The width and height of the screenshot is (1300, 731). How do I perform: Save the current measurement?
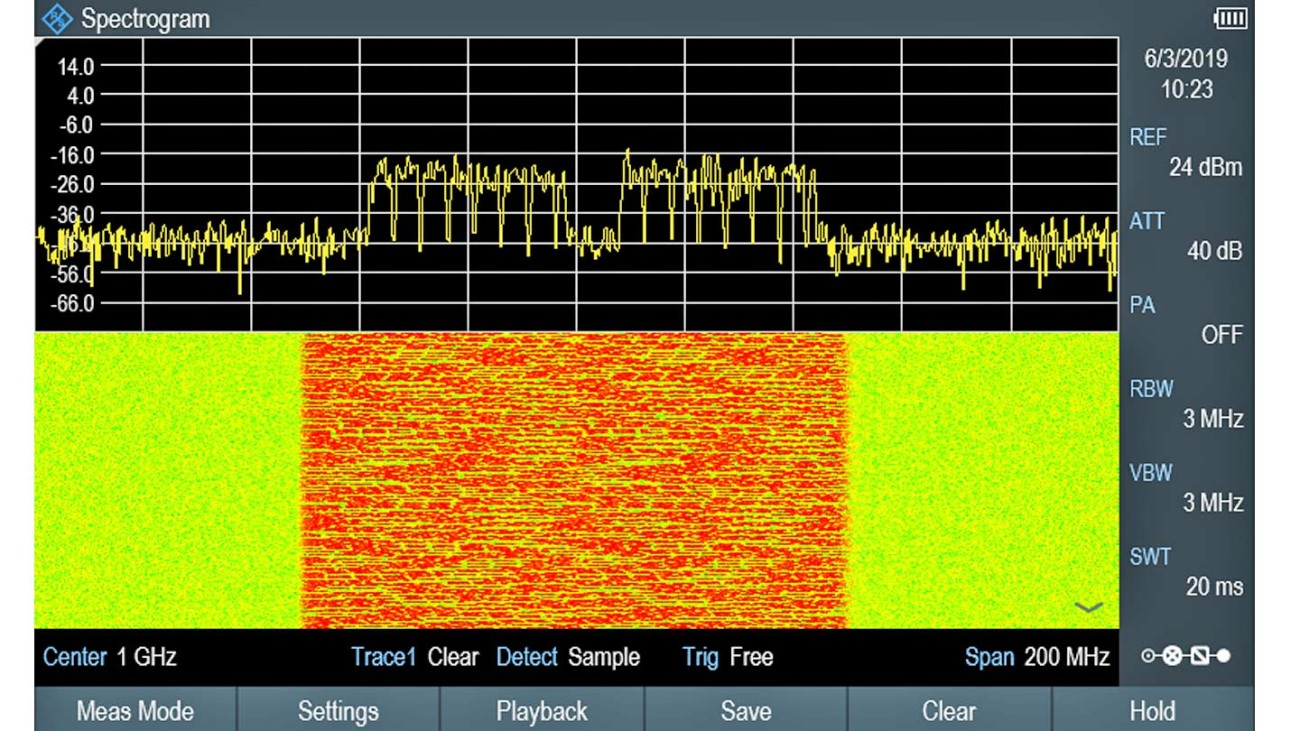pyautogui.click(x=745, y=711)
